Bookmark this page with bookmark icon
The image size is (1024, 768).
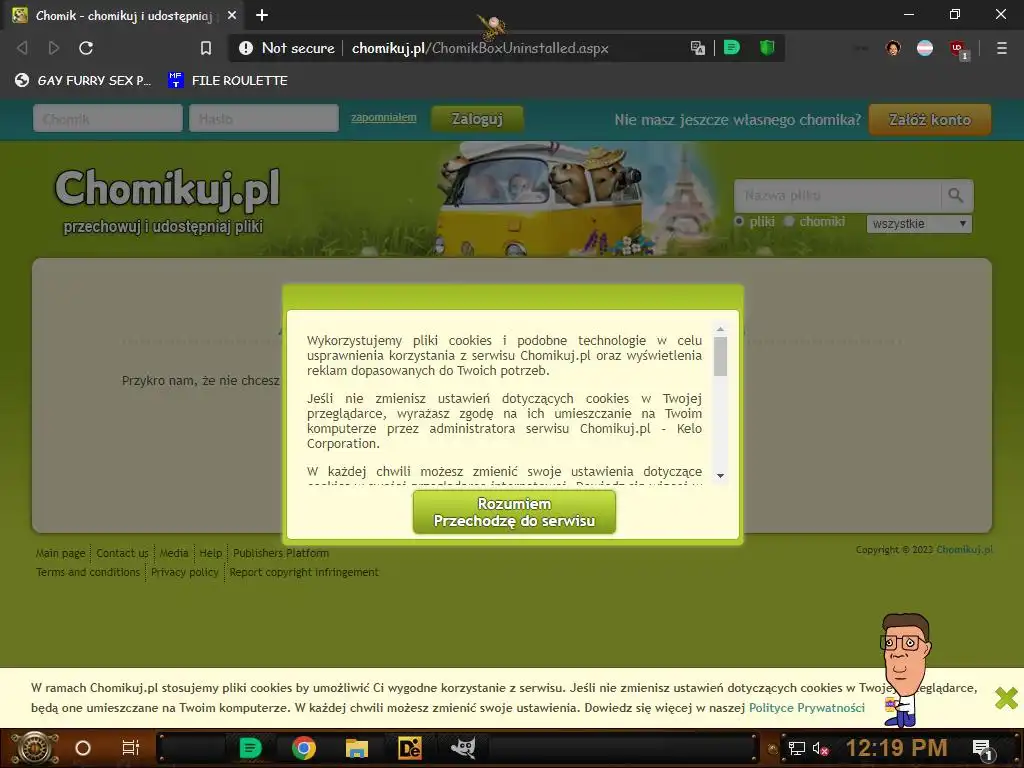click(x=206, y=48)
